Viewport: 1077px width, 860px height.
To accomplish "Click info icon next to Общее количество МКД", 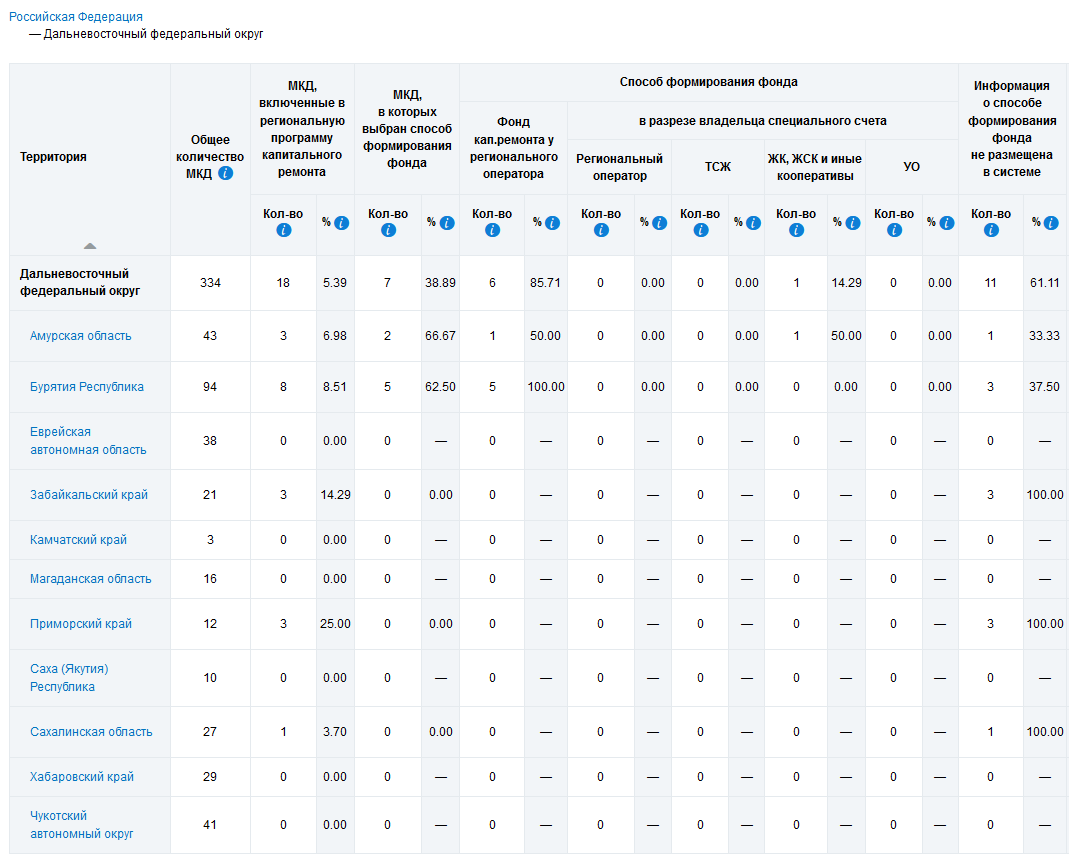I will point(226,173).
